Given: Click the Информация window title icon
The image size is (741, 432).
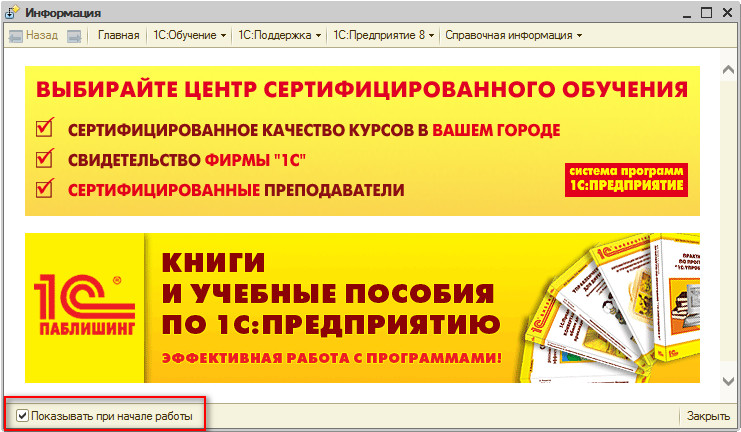Looking at the screenshot, I should pyautogui.click(x=12, y=13).
